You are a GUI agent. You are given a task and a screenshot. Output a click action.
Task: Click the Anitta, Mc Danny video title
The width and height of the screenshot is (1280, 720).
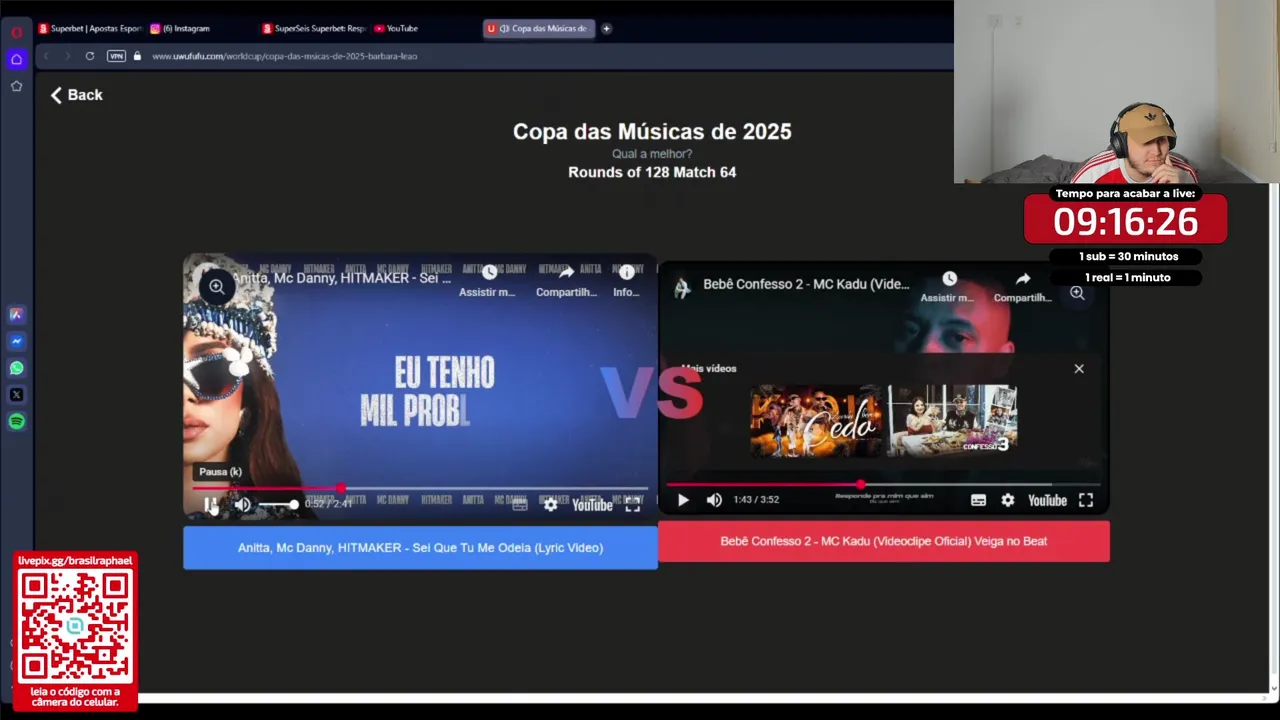click(x=342, y=278)
